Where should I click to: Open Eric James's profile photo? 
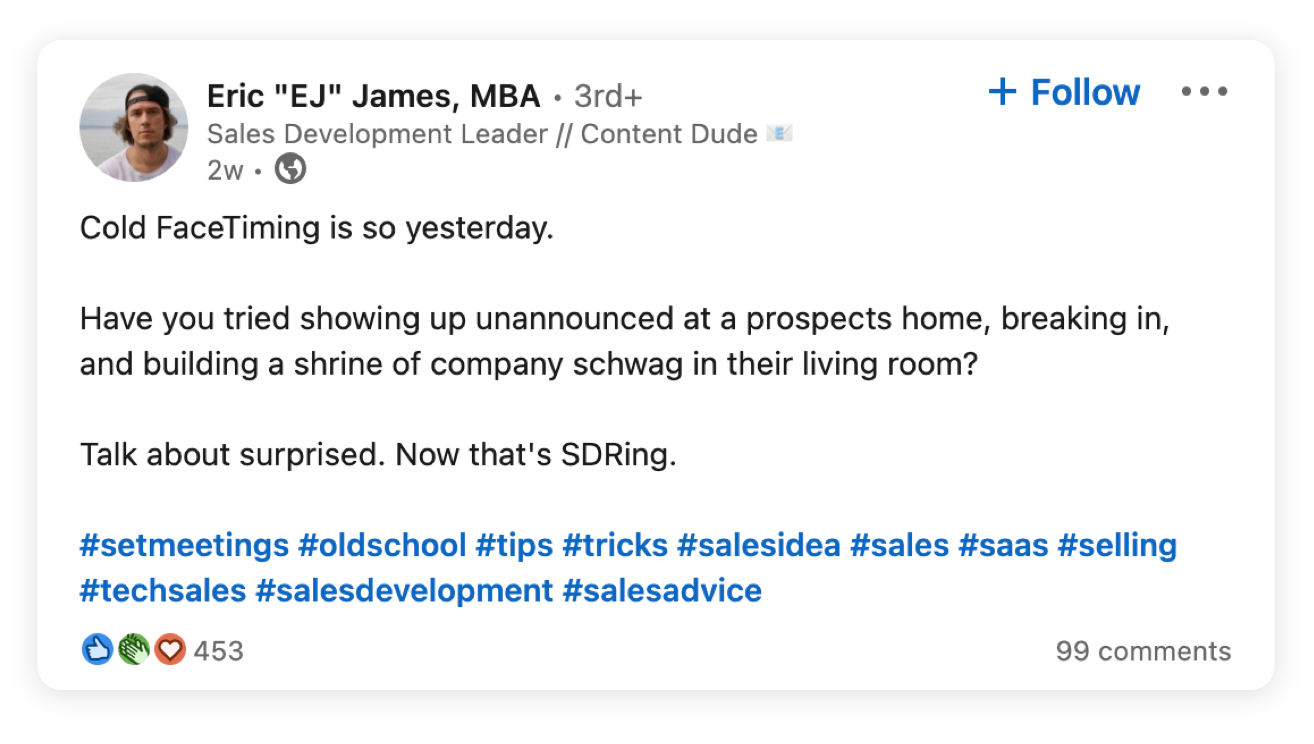click(x=133, y=127)
